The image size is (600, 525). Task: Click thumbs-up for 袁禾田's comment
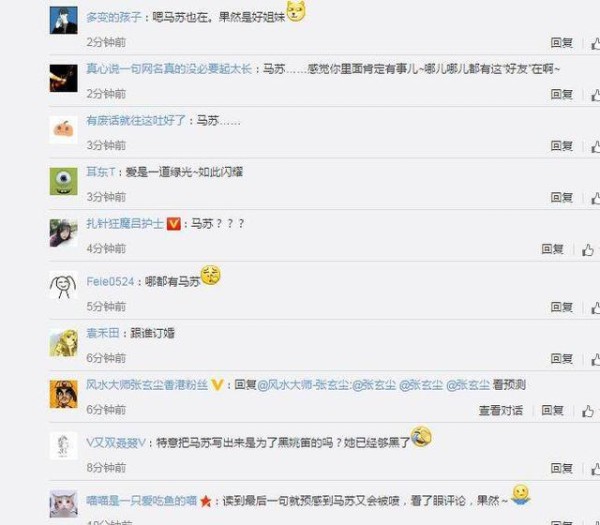[x=596, y=359]
